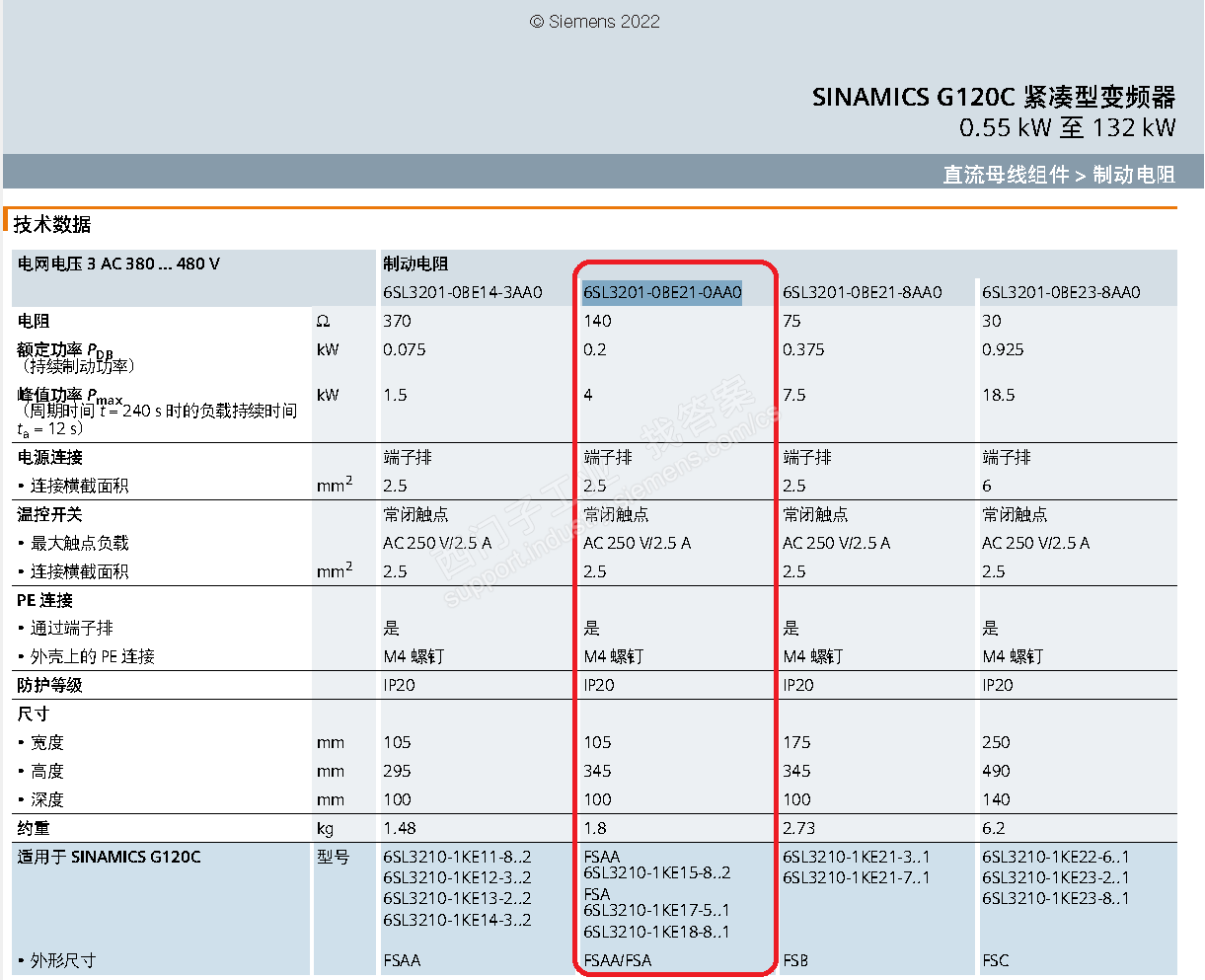Screen dimensions: 1205x980
Task: Click width value 175
Action: coord(796,742)
